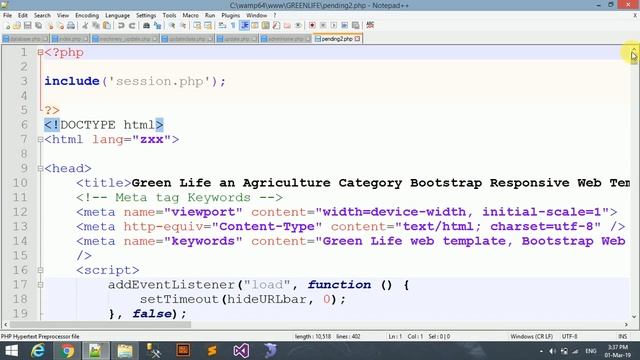Click the UTF-8 encoding status entry
640x360 pixels.
(x=569, y=336)
